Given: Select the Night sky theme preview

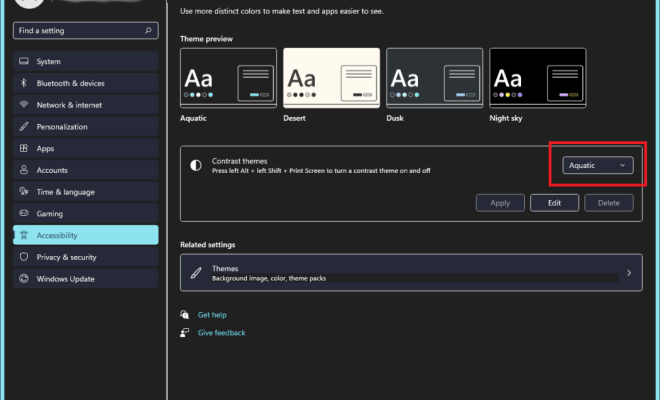Looking at the screenshot, I should (x=538, y=78).
